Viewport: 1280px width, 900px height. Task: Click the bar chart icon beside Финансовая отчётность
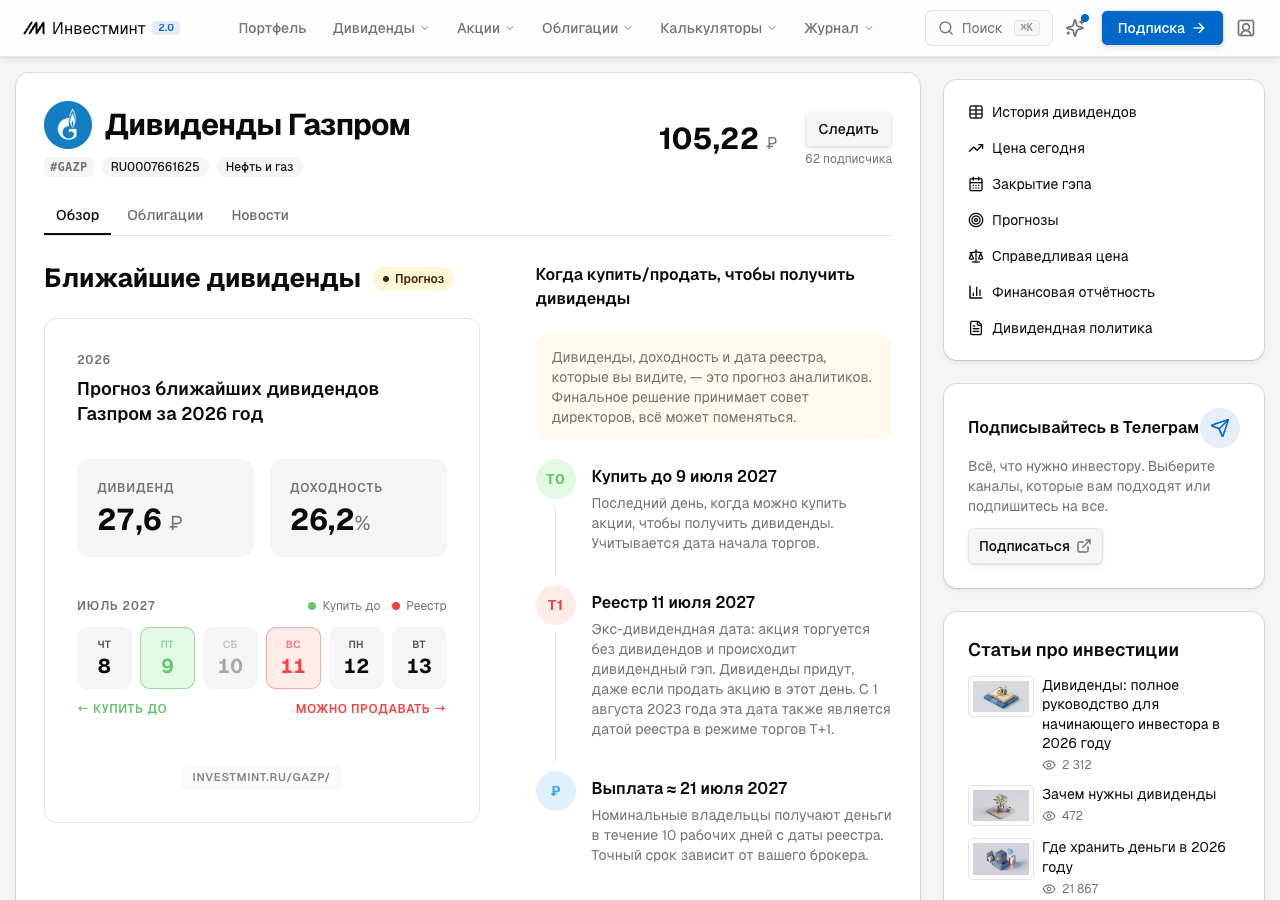pyautogui.click(x=976, y=292)
